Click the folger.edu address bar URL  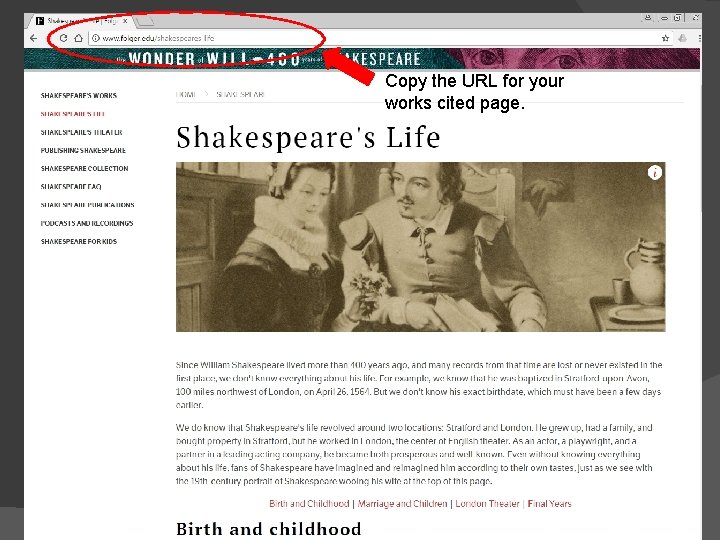point(158,38)
